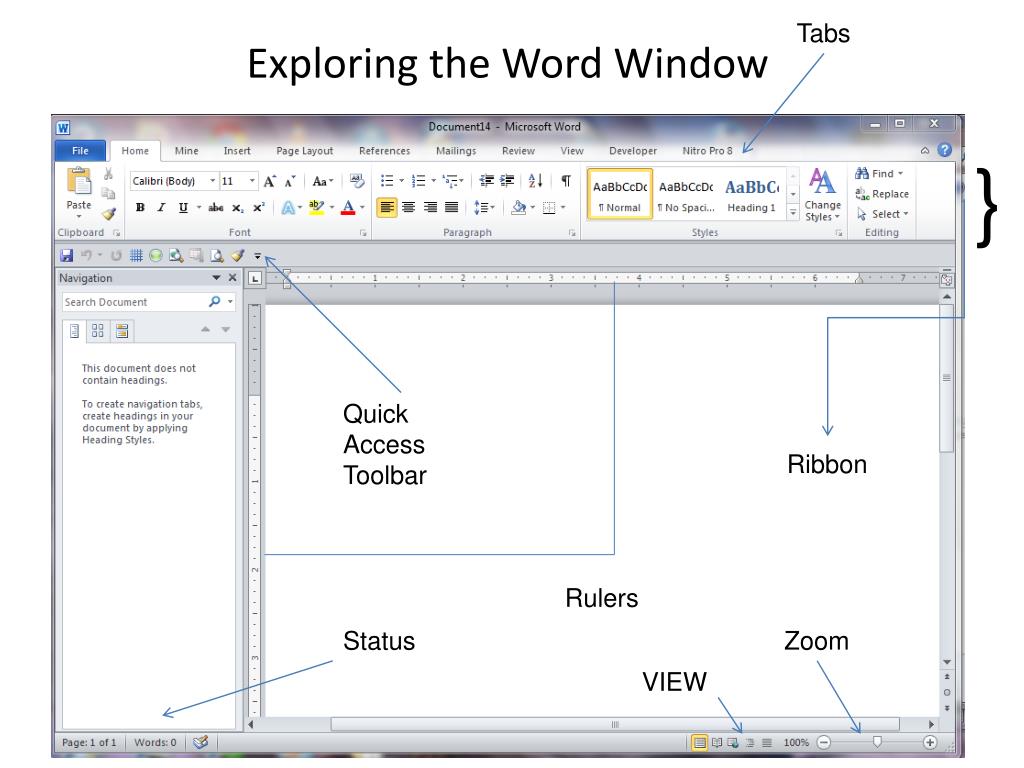Click the search magnifier in Navigation pane
This screenshot has height=768, width=1024.
214,302
